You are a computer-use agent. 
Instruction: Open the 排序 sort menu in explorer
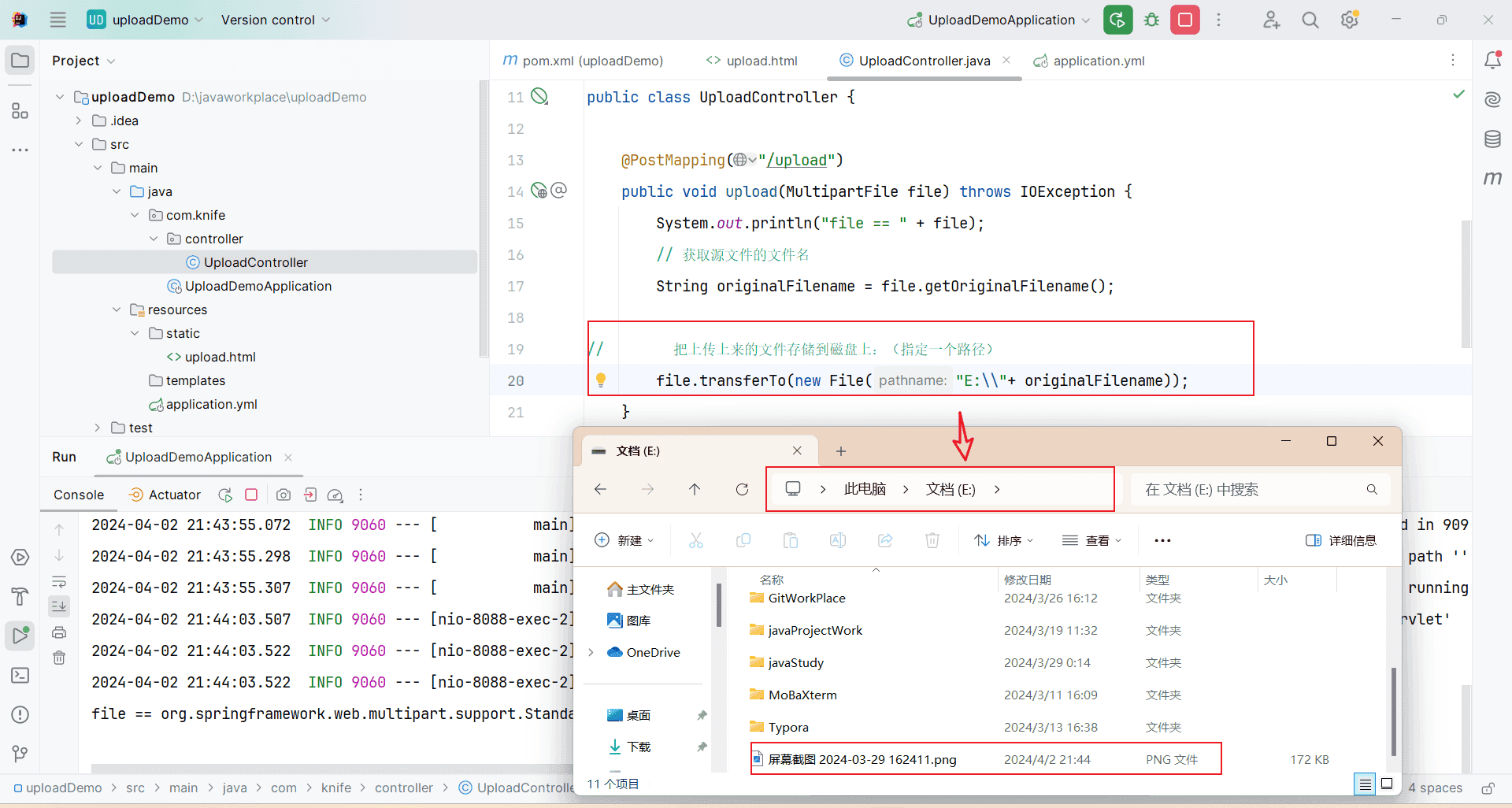pyautogui.click(x=1004, y=540)
